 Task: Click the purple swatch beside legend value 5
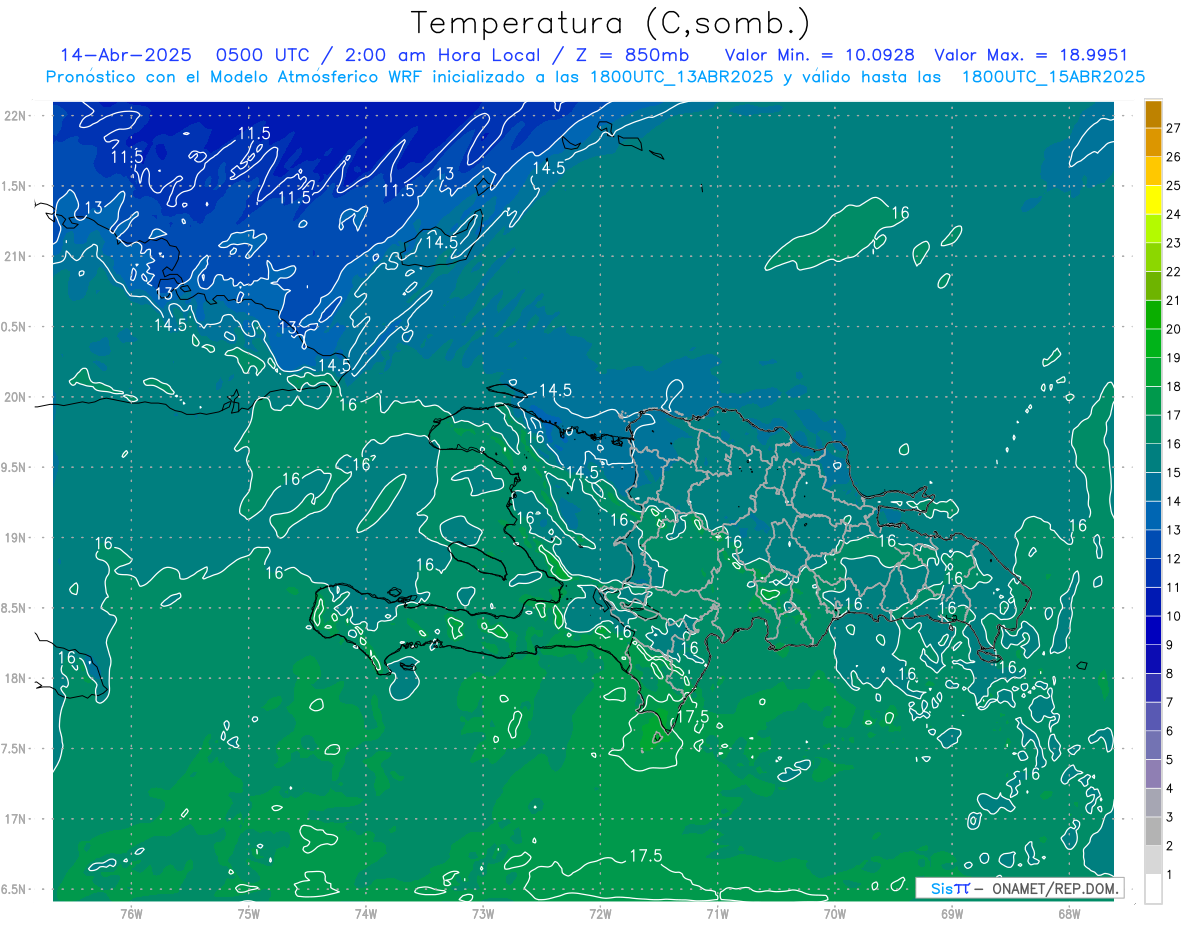(x=1153, y=746)
